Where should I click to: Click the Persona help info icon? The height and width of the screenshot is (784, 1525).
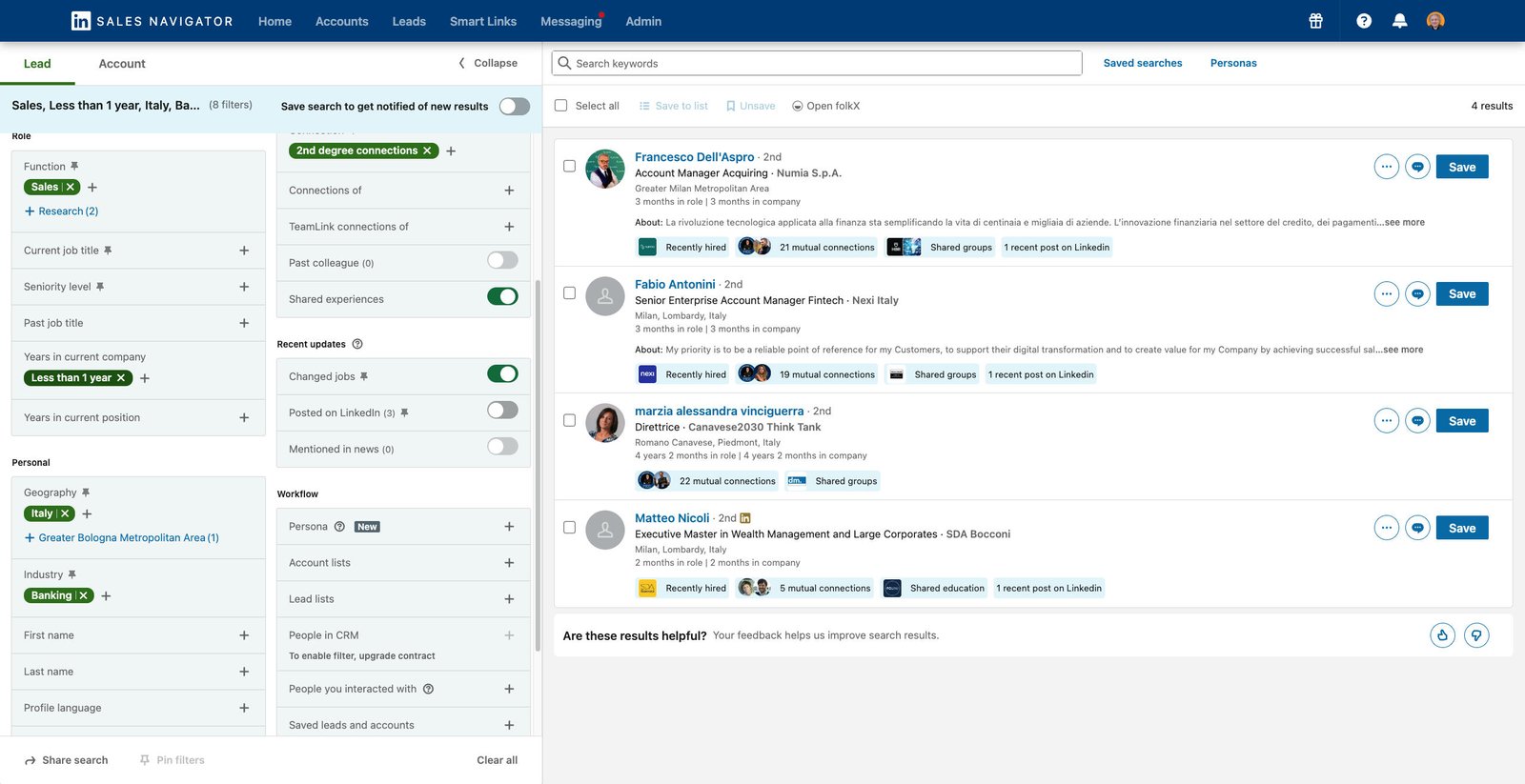[339, 527]
